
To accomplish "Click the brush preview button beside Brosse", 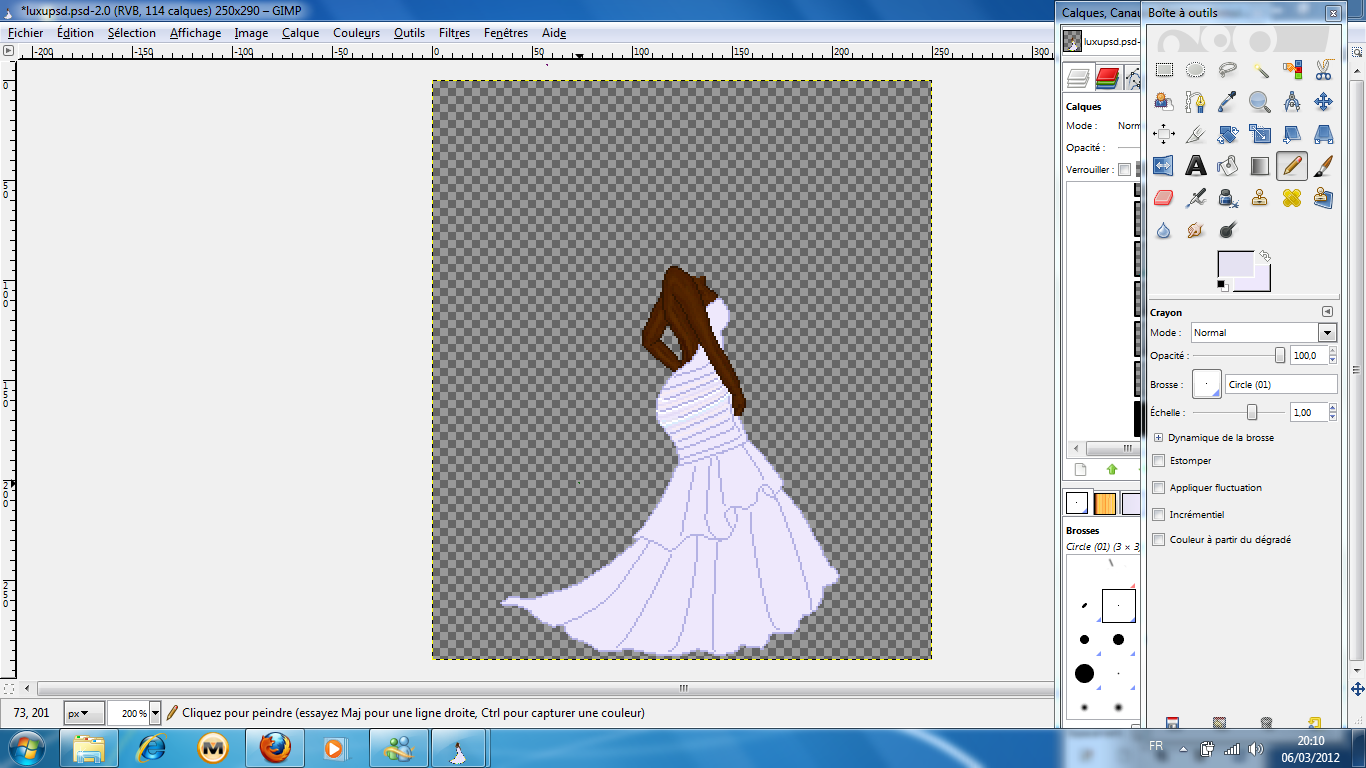I will click(x=1206, y=384).
